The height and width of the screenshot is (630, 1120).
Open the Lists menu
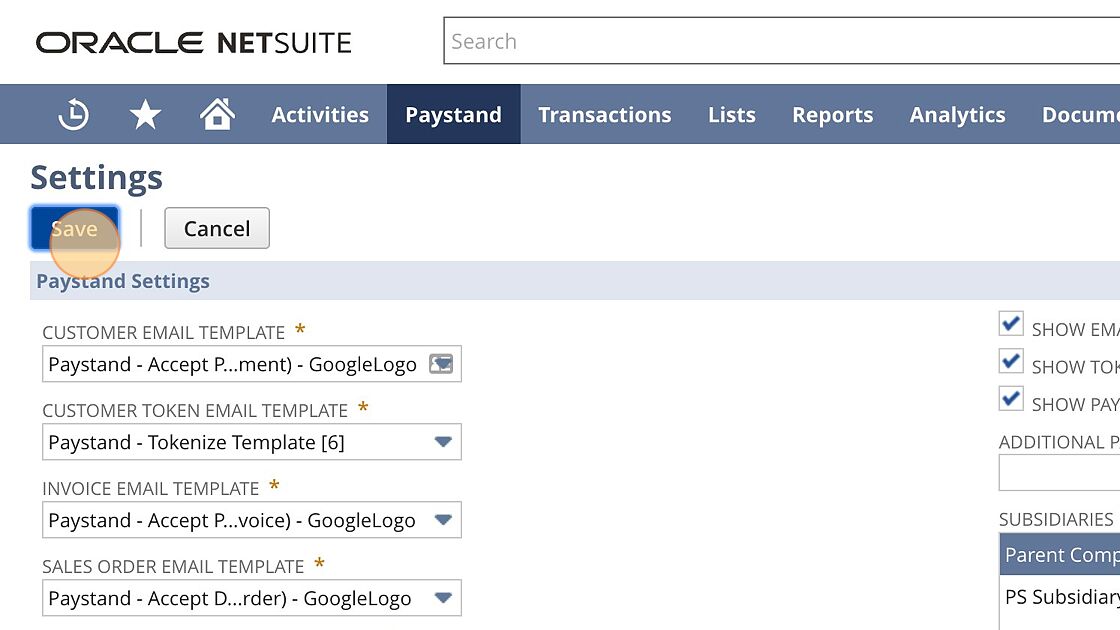(732, 114)
